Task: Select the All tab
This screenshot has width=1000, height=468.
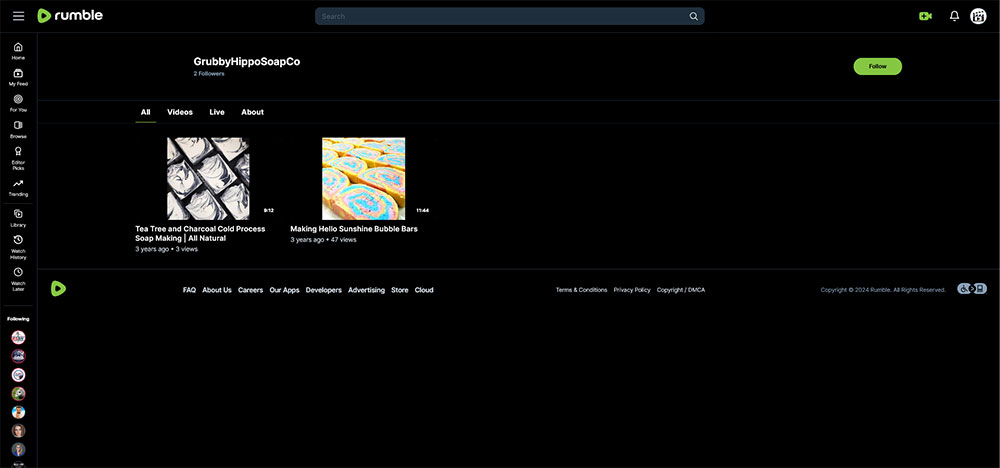Action: click(145, 112)
